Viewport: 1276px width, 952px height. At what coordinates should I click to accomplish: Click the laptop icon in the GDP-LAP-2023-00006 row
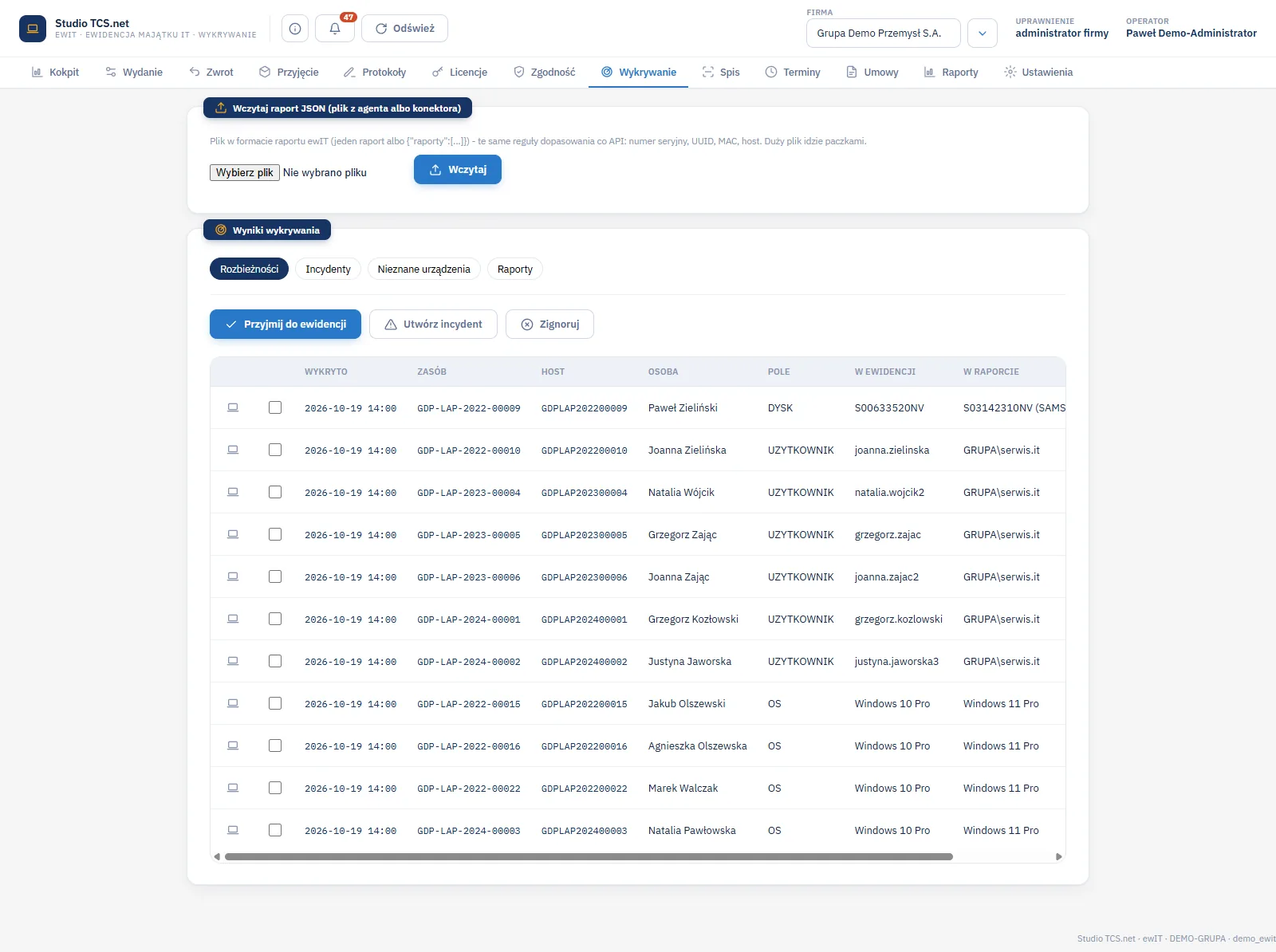click(233, 576)
